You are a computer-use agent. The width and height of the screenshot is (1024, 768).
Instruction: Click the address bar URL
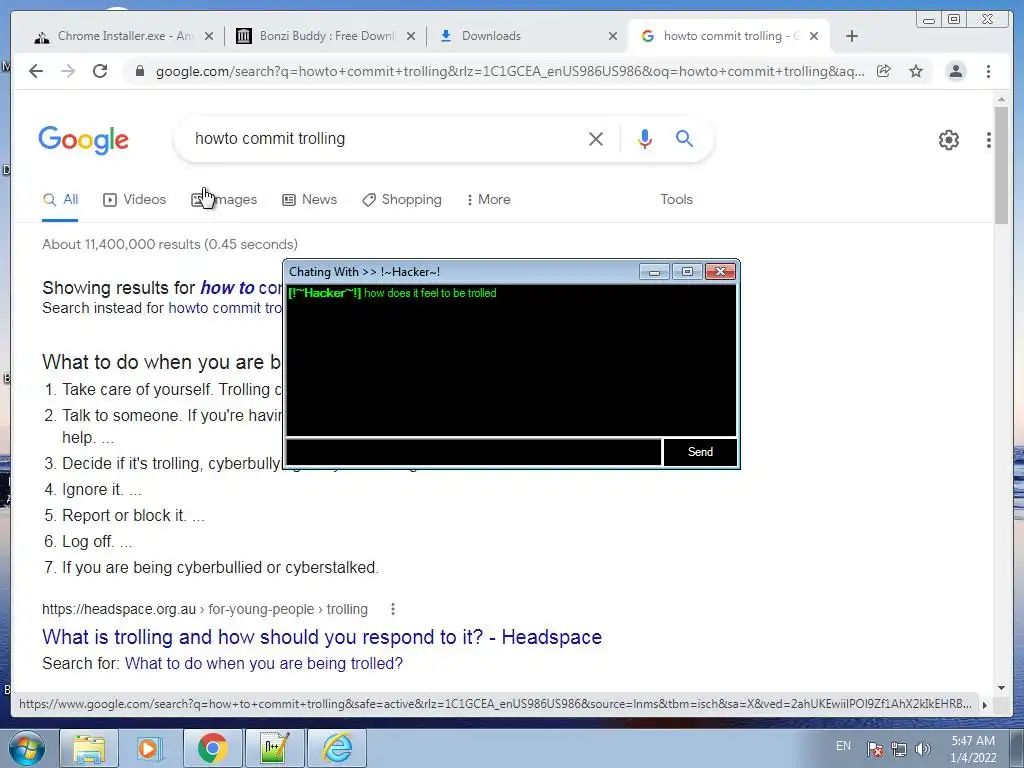click(x=509, y=71)
